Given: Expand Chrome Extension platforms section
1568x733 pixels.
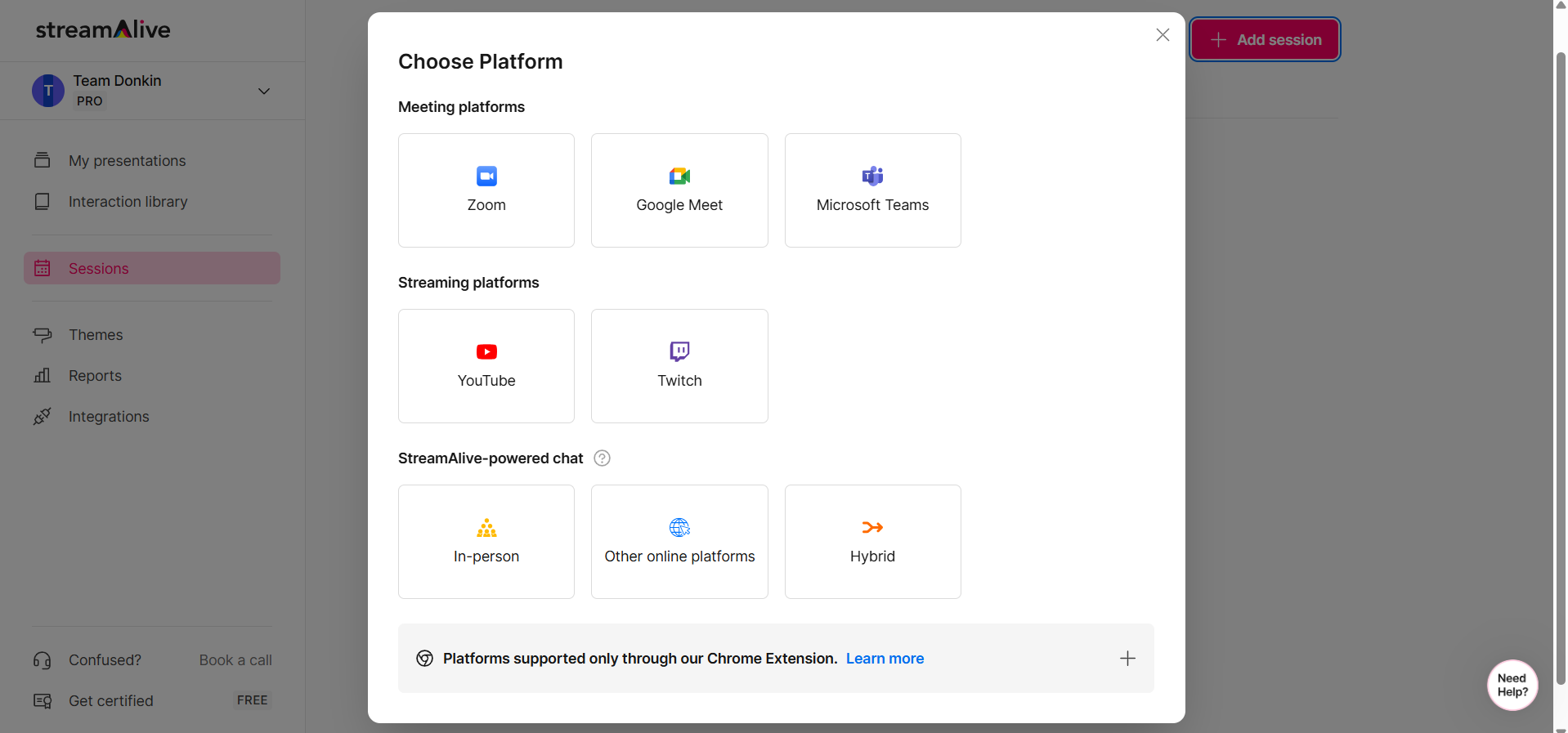Looking at the screenshot, I should click(1127, 659).
